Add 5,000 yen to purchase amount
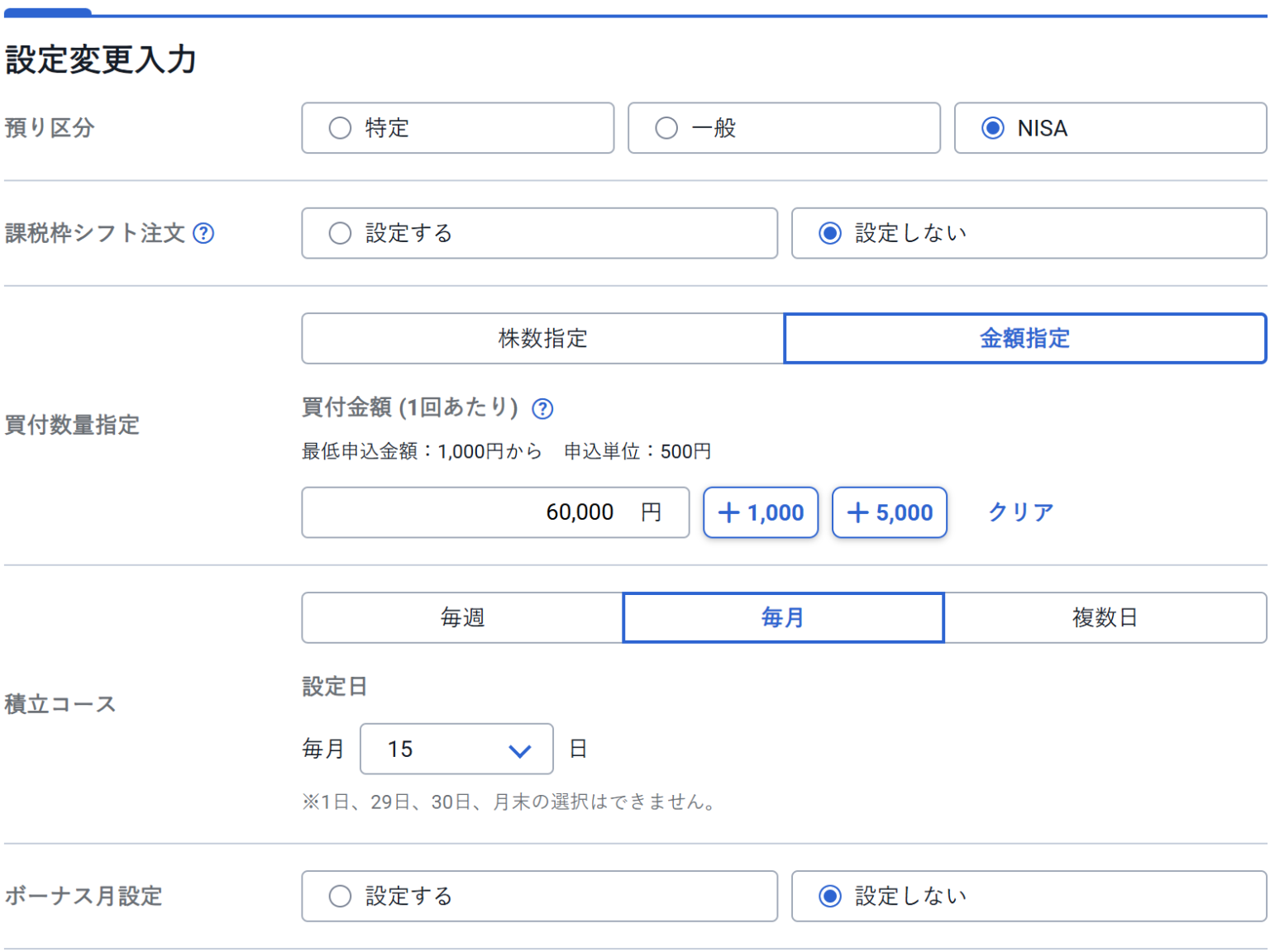The height and width of the screenshot is (952, 1270). 889,512
